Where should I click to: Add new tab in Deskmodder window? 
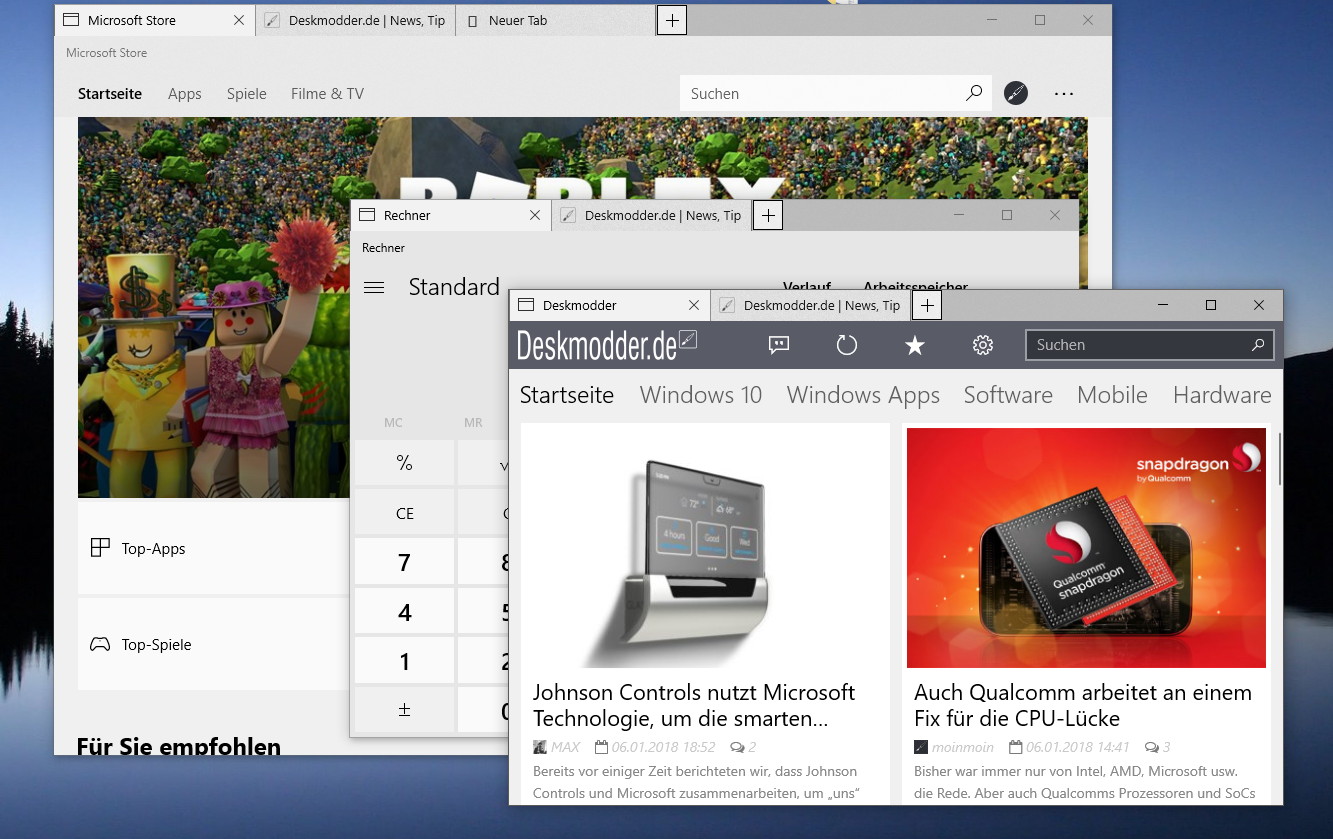point(927,305)
